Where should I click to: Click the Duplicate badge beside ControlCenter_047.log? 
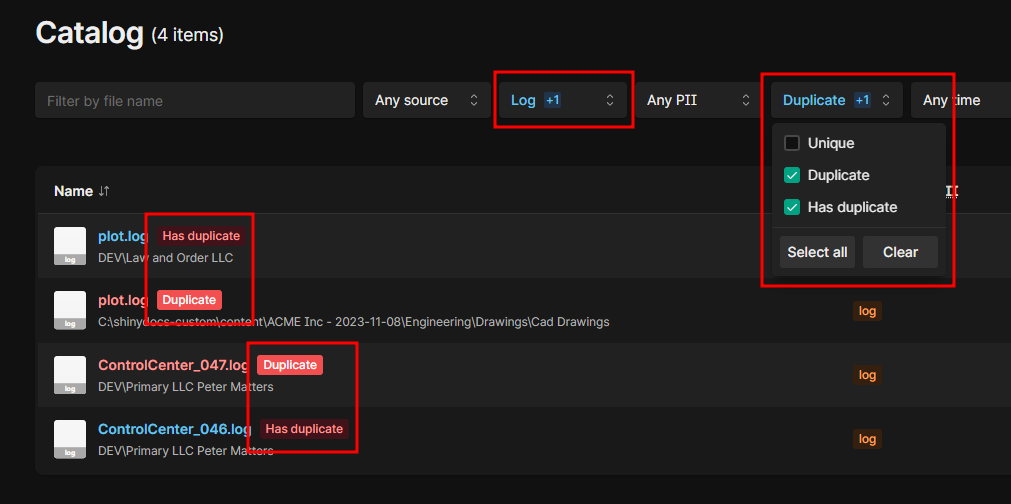(x=290, y=365)
